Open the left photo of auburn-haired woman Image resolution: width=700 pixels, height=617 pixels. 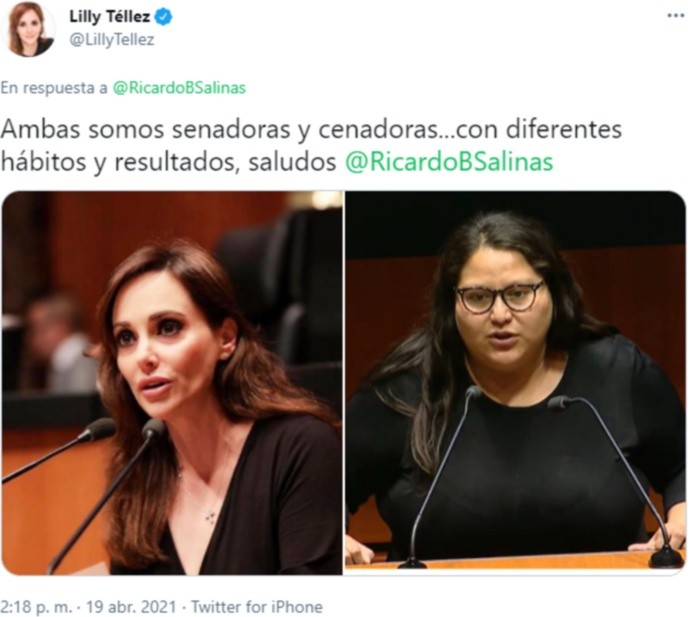coord(172,383)
